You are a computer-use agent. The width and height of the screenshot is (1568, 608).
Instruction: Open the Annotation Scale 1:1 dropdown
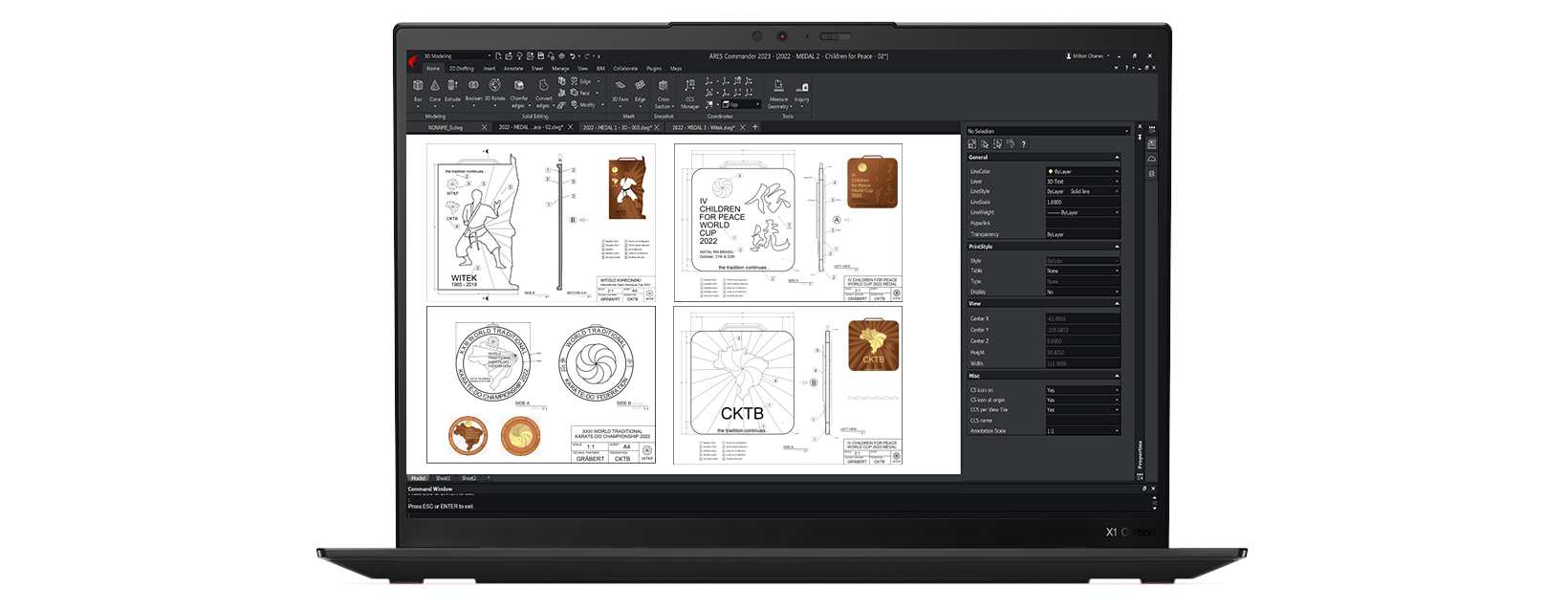click(1082, 431)
